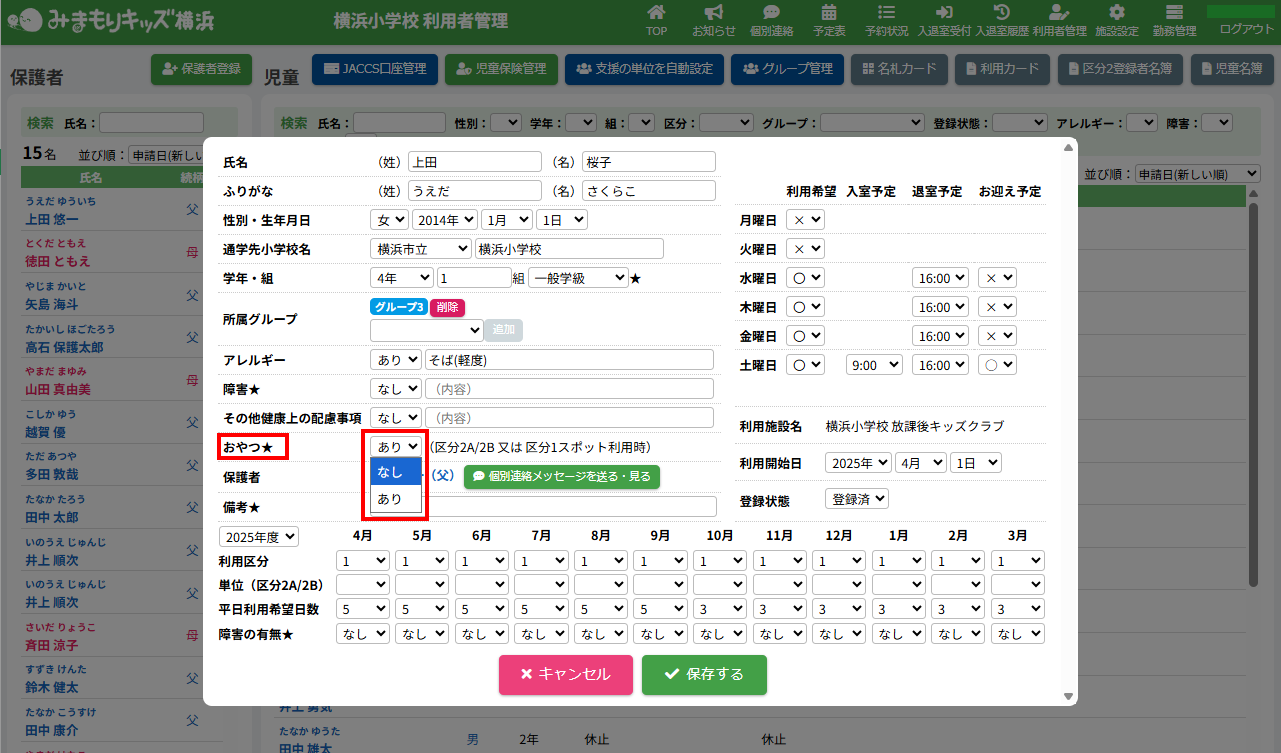Open お知らせ megaphone icon
The image size is (1281, 753).
(x=713, y=13)
